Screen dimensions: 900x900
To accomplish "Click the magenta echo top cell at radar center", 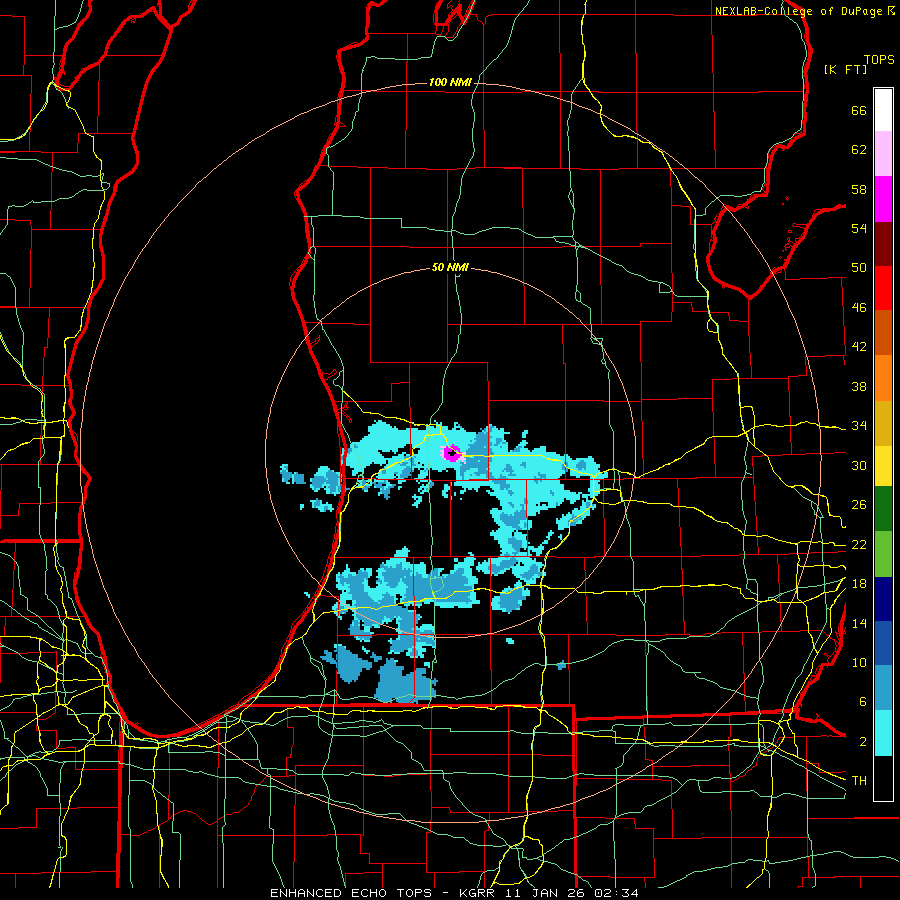I will [x=452, y=452].
